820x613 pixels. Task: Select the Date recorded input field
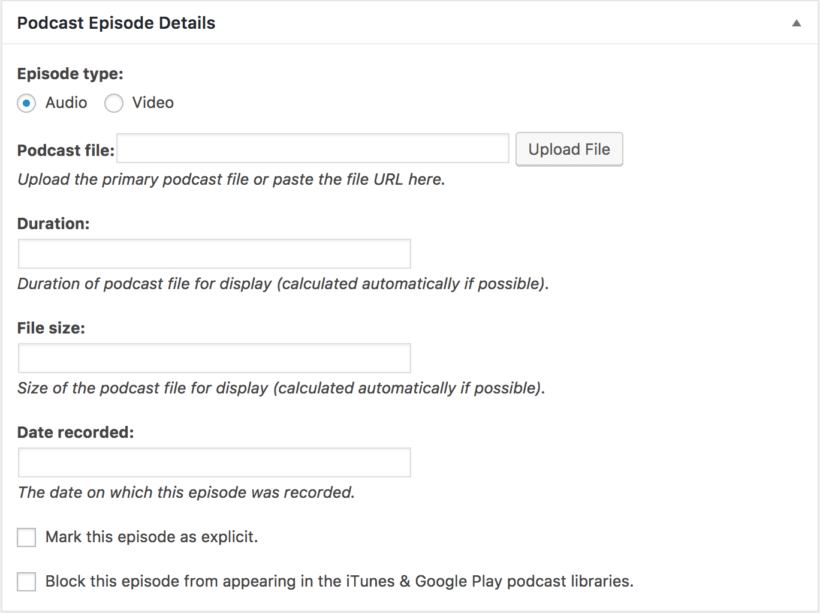pyautogui.click(x=213, y=462)
